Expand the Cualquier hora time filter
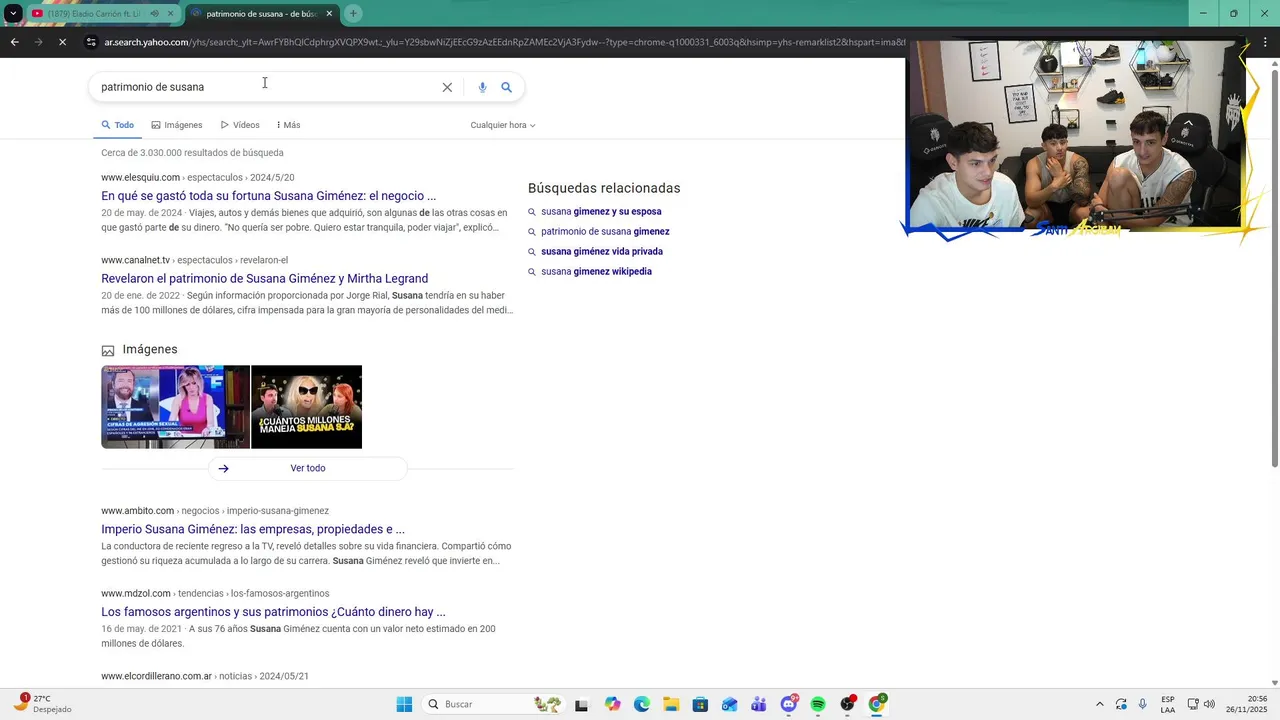1280x720 pixels. click(503, 125)
